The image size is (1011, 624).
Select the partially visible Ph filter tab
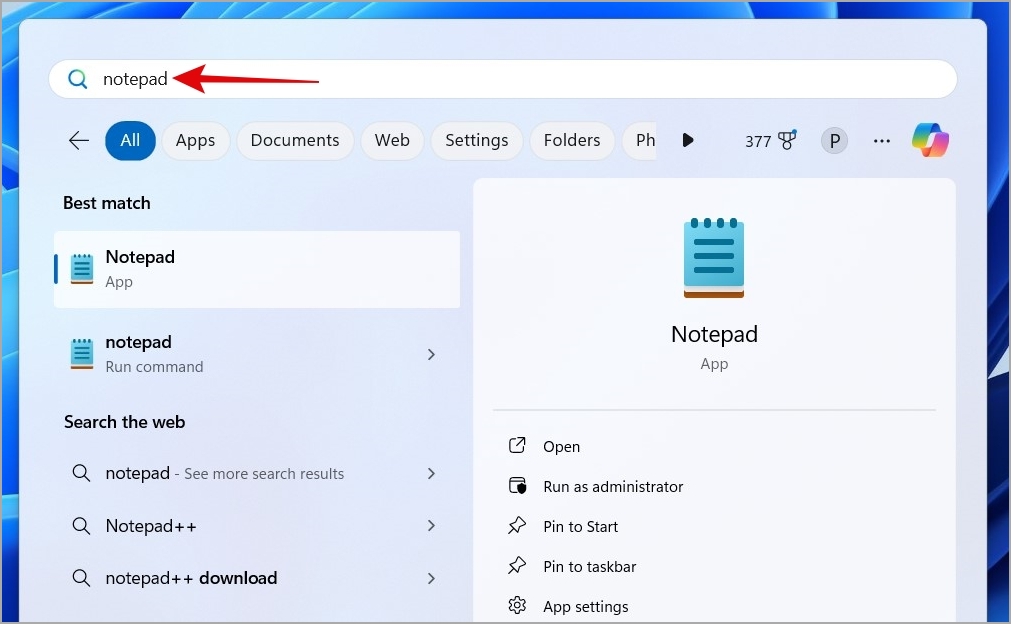(x=640, y=140)
